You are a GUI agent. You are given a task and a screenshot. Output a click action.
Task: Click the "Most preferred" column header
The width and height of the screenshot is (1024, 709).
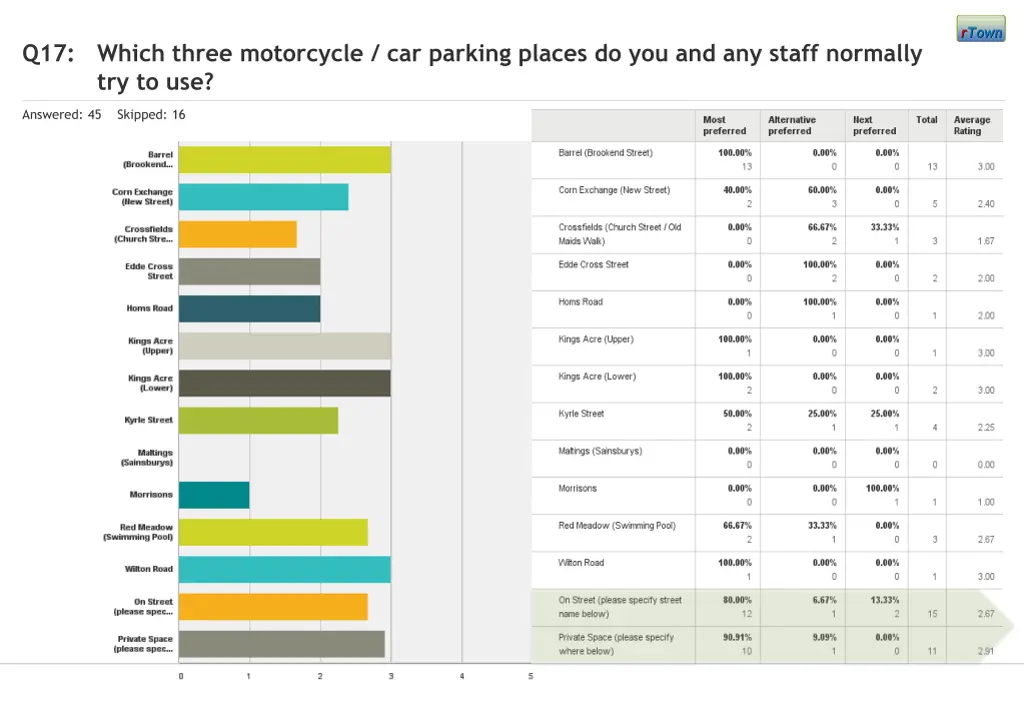[x=724, y=125]
